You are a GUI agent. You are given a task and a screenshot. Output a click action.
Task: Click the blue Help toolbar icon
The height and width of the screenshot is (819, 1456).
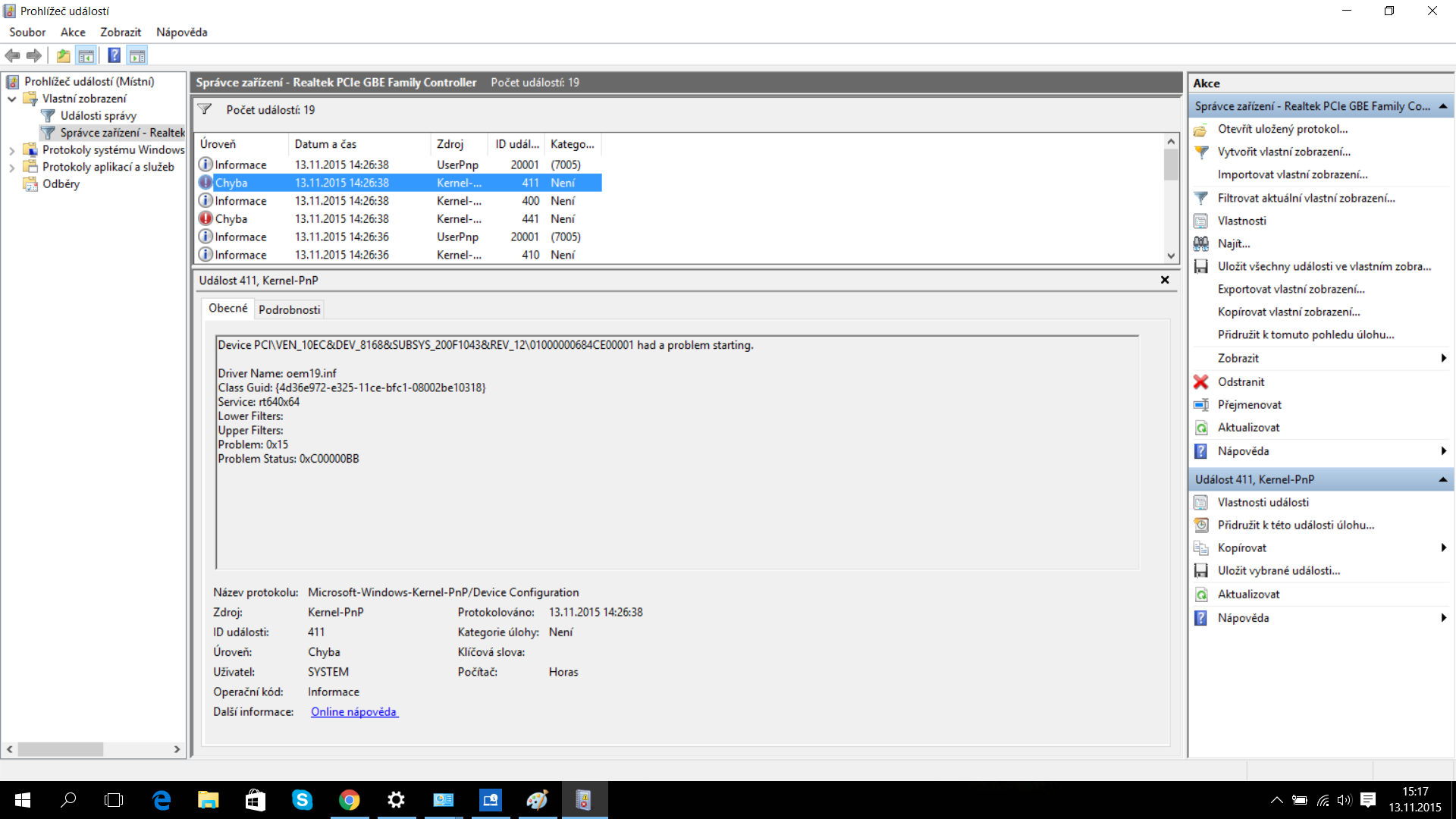click(114, 55)
